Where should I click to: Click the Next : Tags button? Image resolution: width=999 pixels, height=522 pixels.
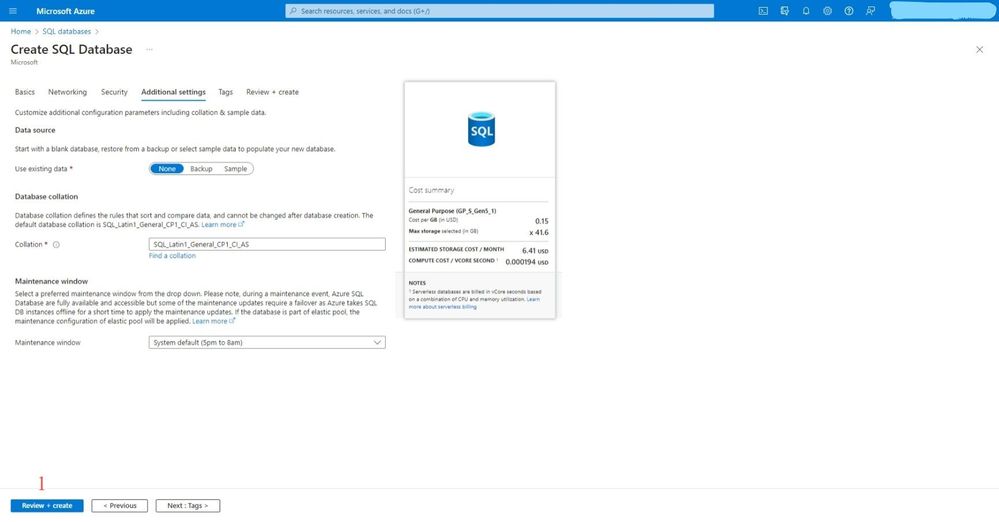[x=188, y=506]
